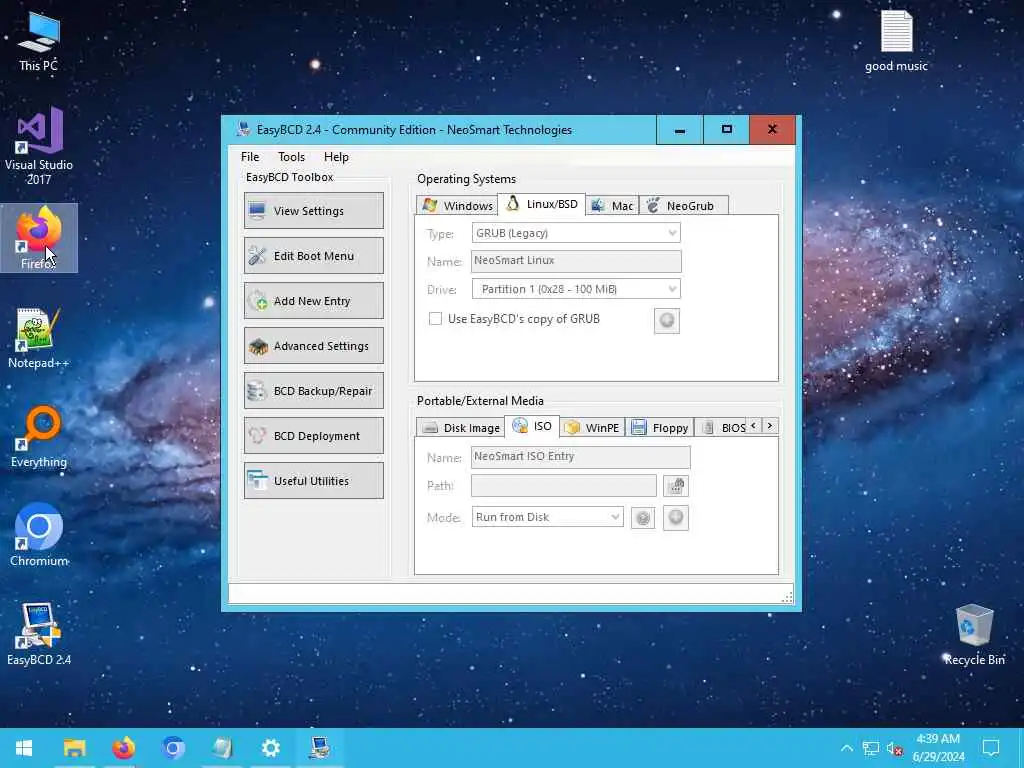Open the BCD Backup/Repair section
Image resolution: width=1024 pixels, height=768 pixels.
(313, 391)
